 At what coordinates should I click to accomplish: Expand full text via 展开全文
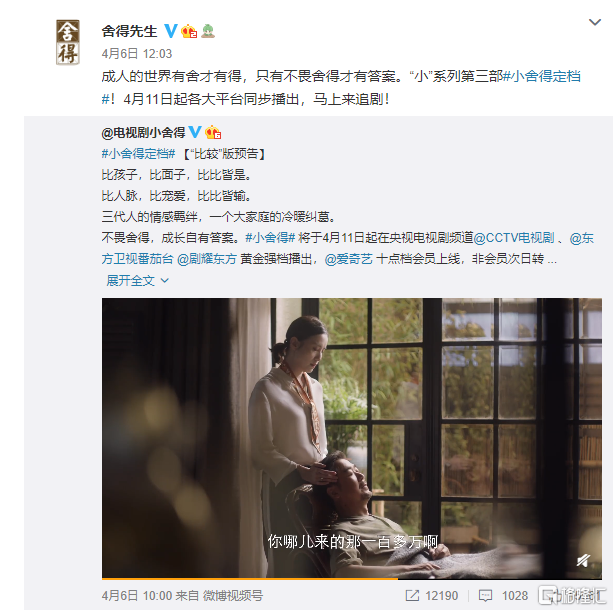[x=131, y=280]
